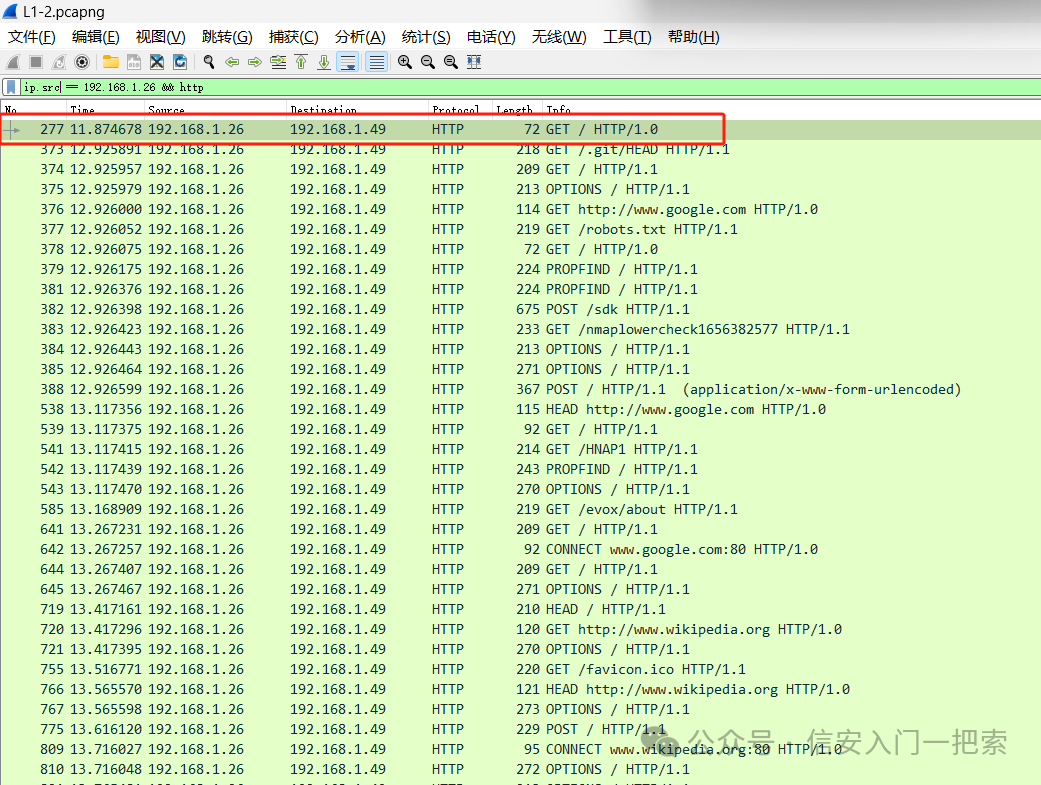Click the stop capture square icon
Viewport: 1041px width, 785px height.
pyautogui.click(x=36, y=62)
